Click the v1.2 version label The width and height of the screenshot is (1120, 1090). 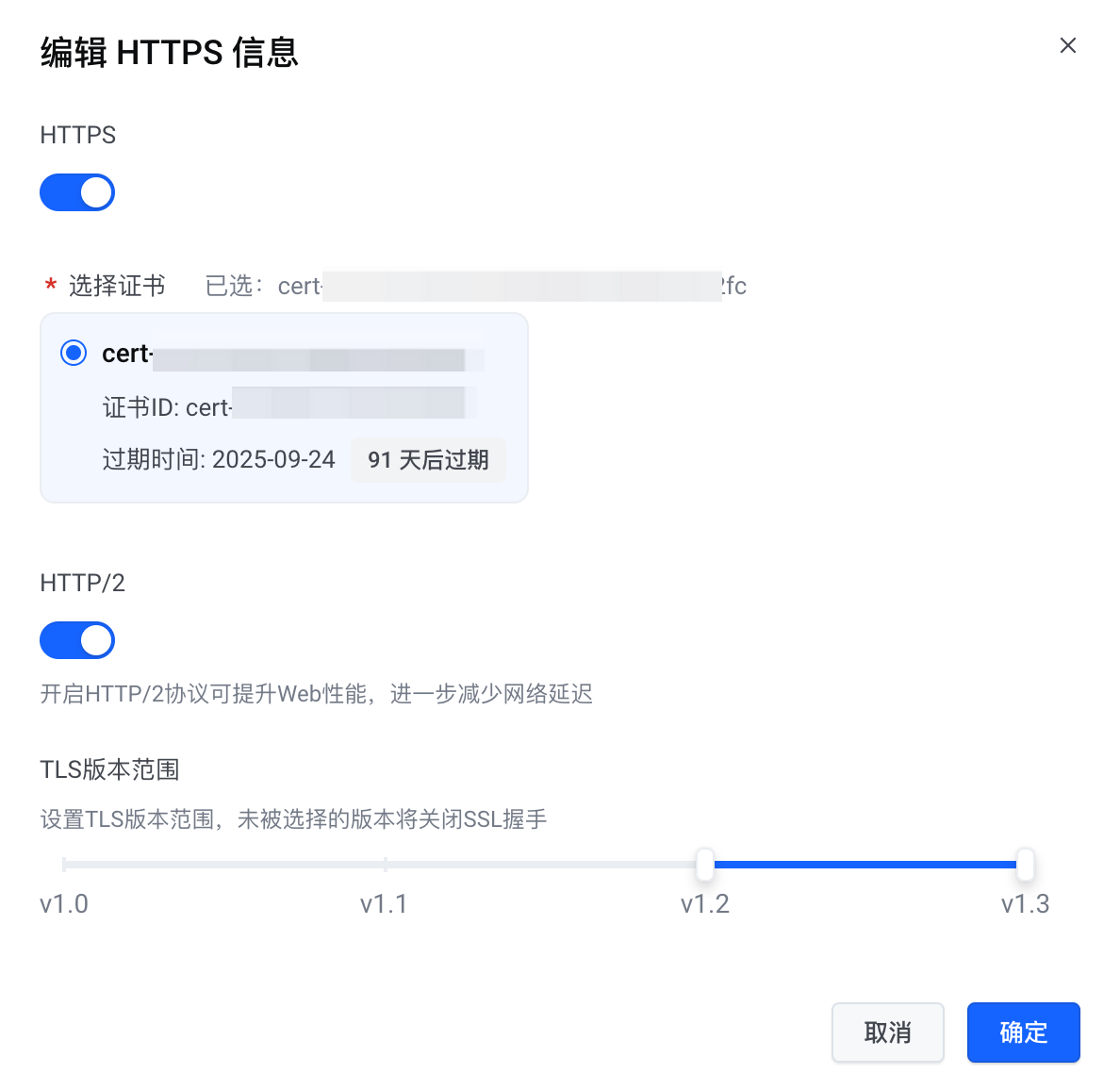[705, 904]
